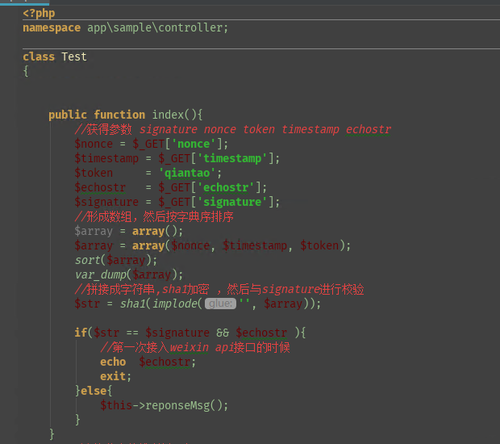Click the 'public' keyword before function index

click(x=68, y=115)
